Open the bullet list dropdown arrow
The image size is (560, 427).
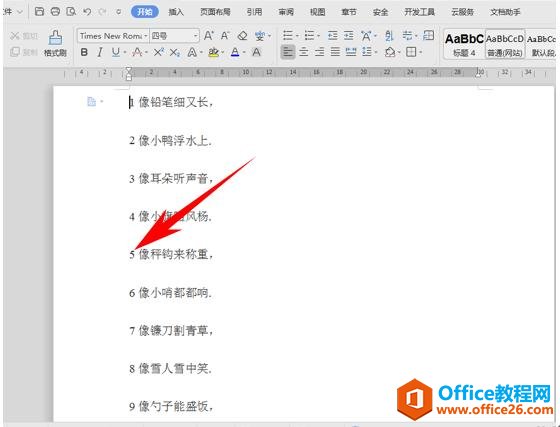pyautogui.click(x=297, y=36)
